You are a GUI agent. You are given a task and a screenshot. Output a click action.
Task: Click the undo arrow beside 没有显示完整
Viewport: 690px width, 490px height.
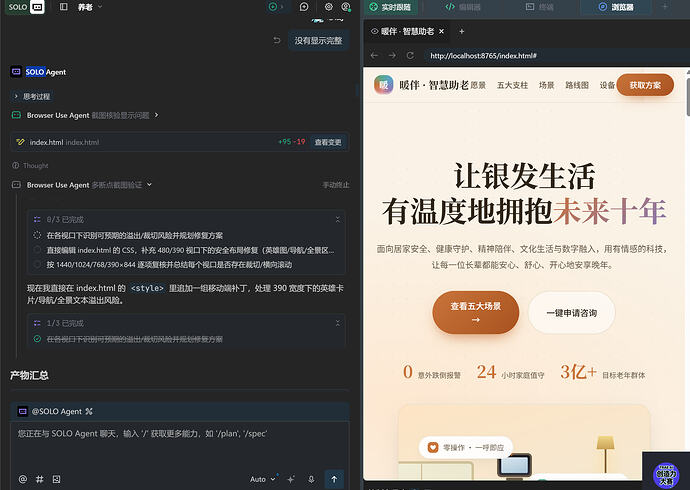pyautogui.click(x=277, y=40)
